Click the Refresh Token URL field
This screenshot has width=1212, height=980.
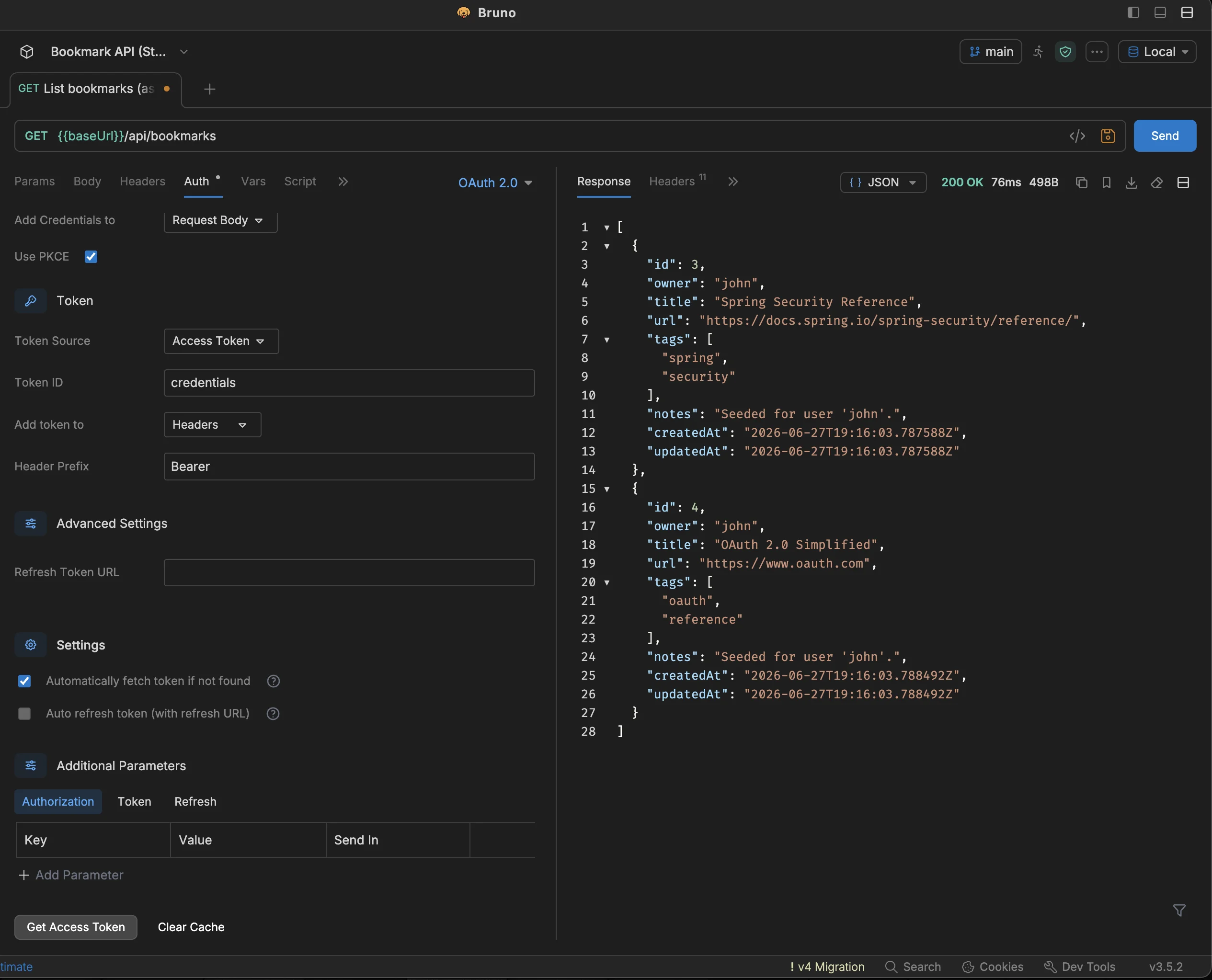(x=349, y=572)
